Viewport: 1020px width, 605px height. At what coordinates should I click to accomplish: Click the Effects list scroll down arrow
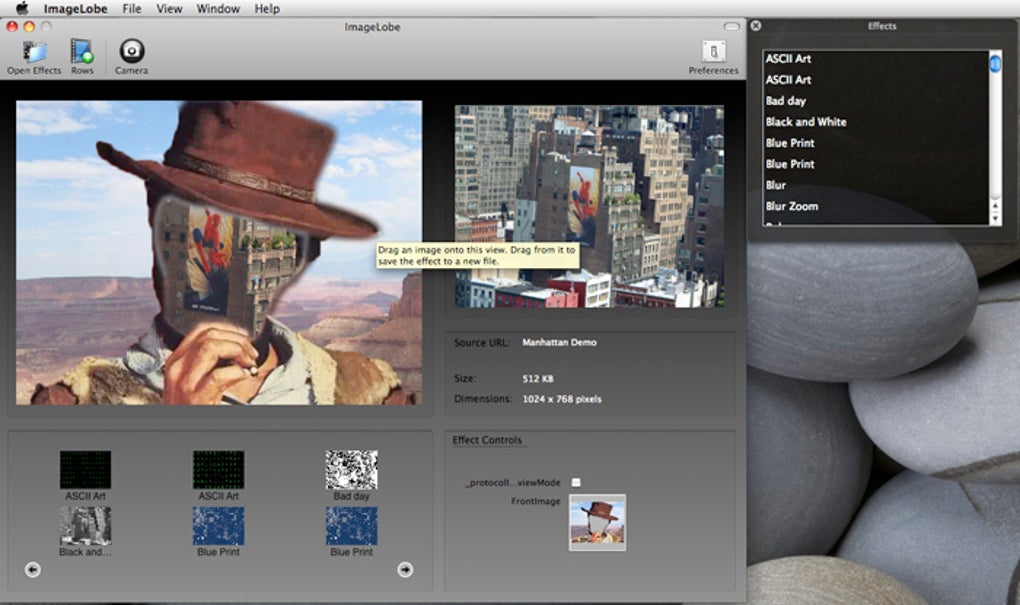click(995, 219)
